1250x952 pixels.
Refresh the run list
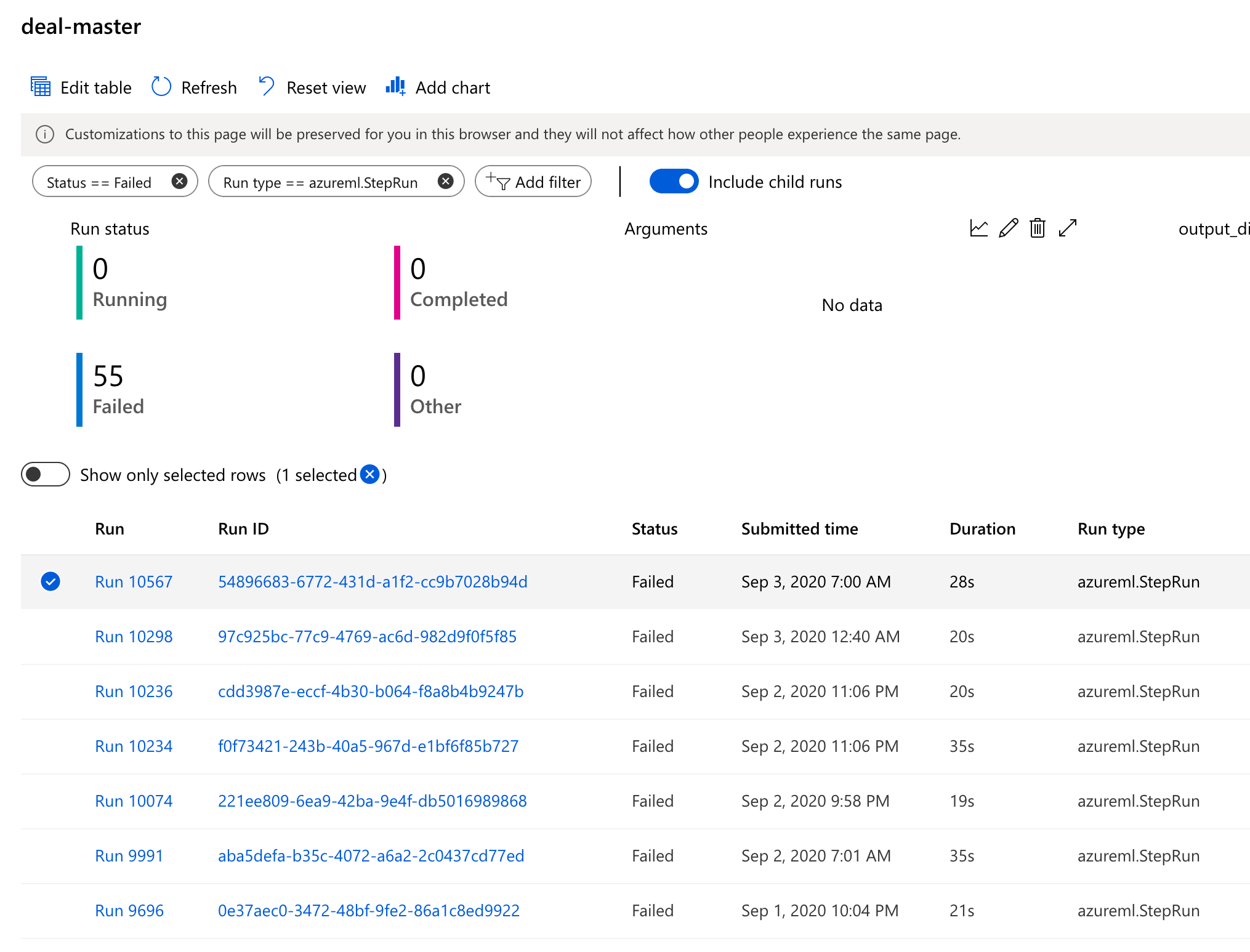tap(193, 87)
